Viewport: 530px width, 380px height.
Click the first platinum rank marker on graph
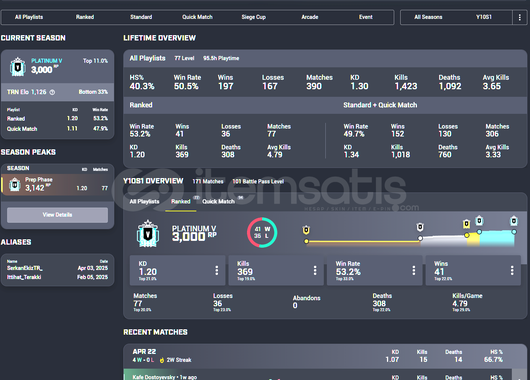479,221
